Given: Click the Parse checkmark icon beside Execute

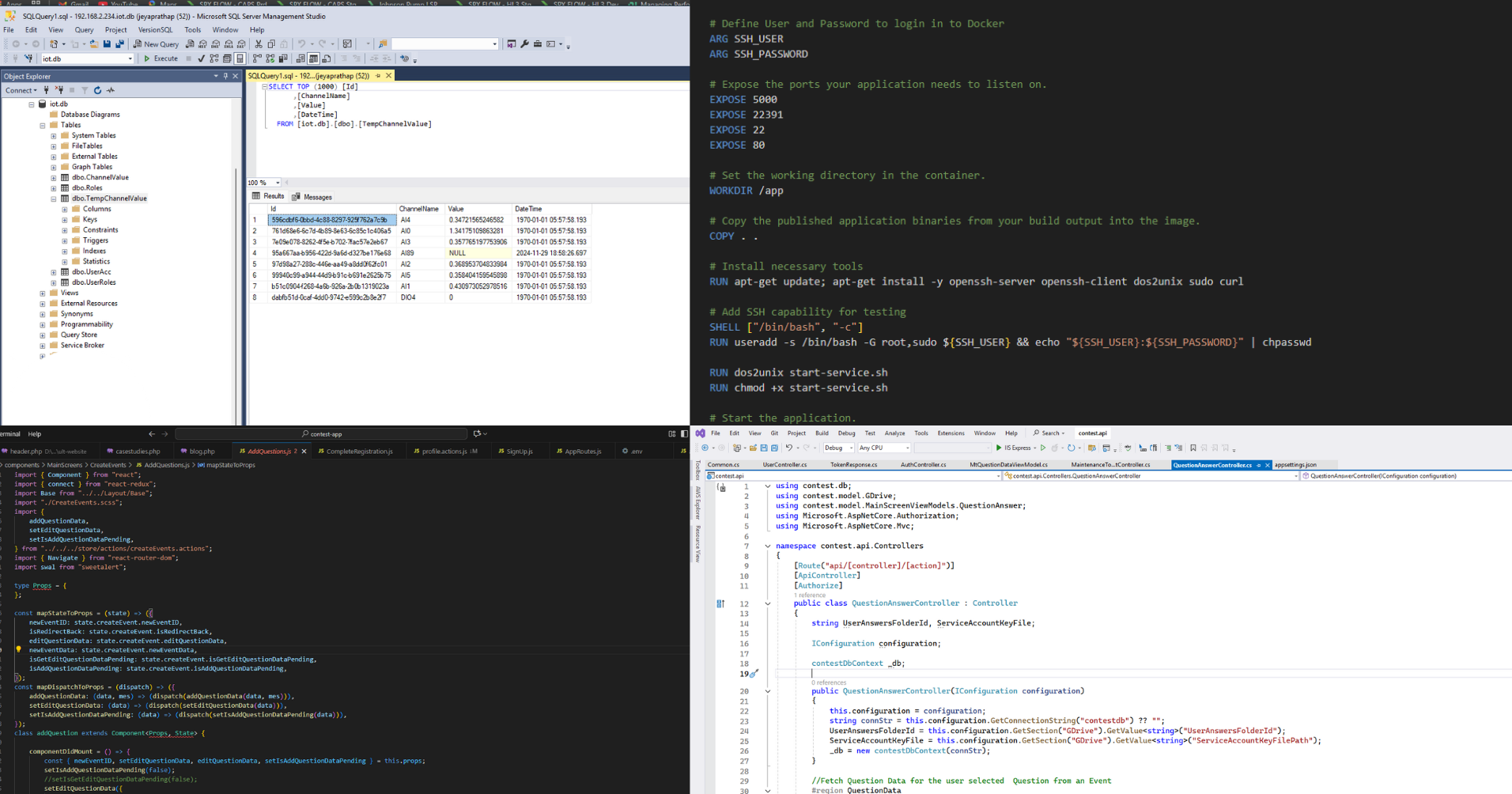Looking at the screenshot, I should [x=201, y=59].
